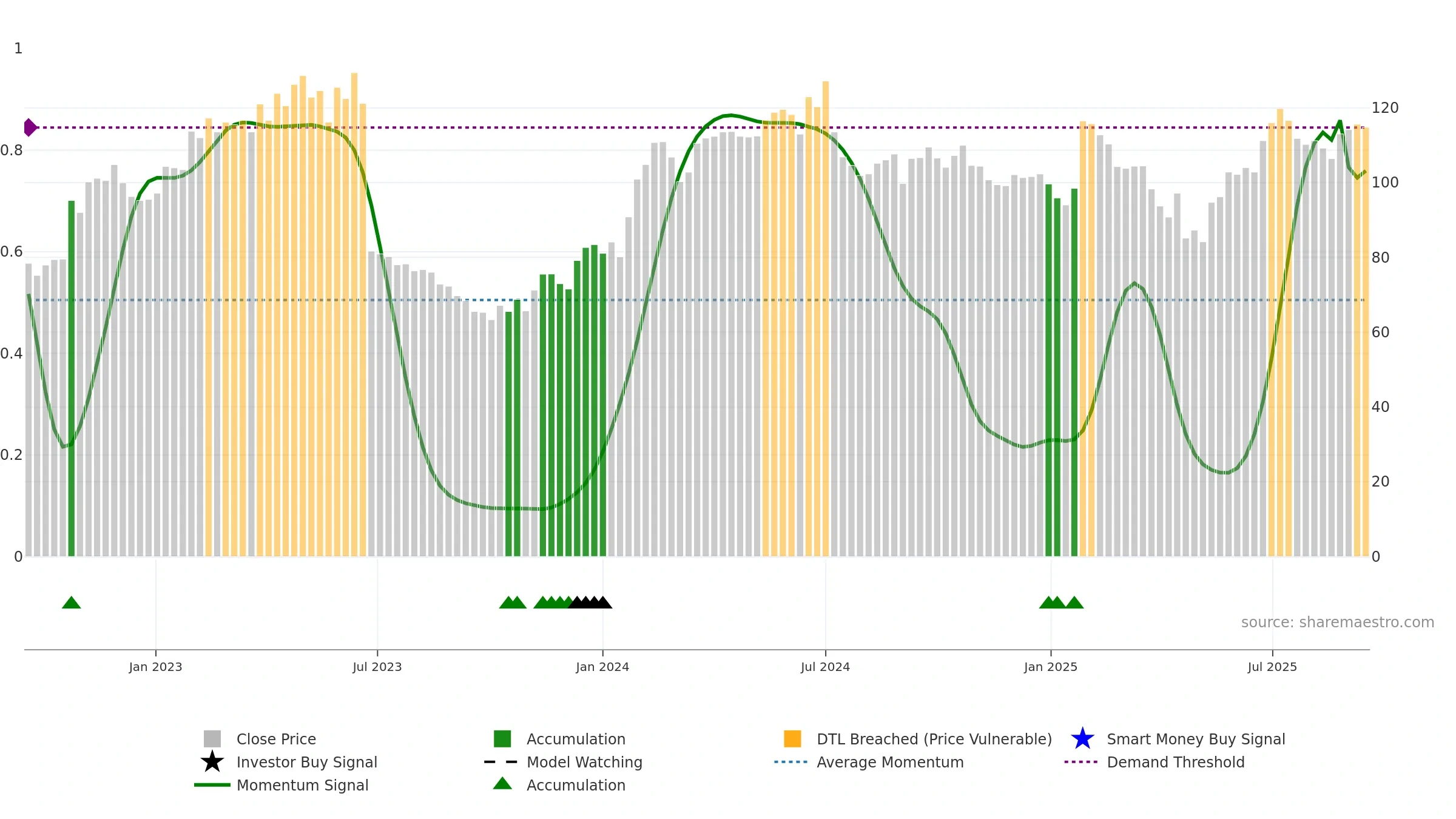Click the source: sharemaestro.com text

1338,622
